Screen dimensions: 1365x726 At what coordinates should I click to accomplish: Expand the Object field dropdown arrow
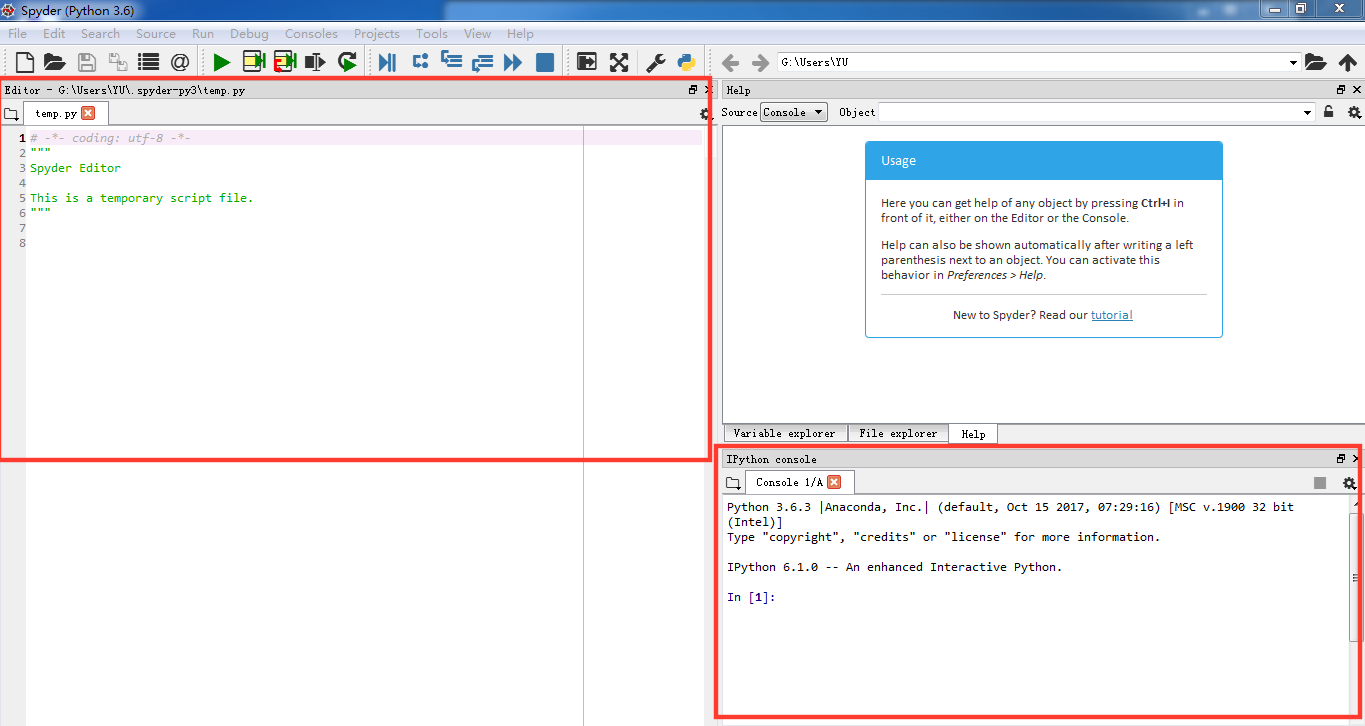1308,112
